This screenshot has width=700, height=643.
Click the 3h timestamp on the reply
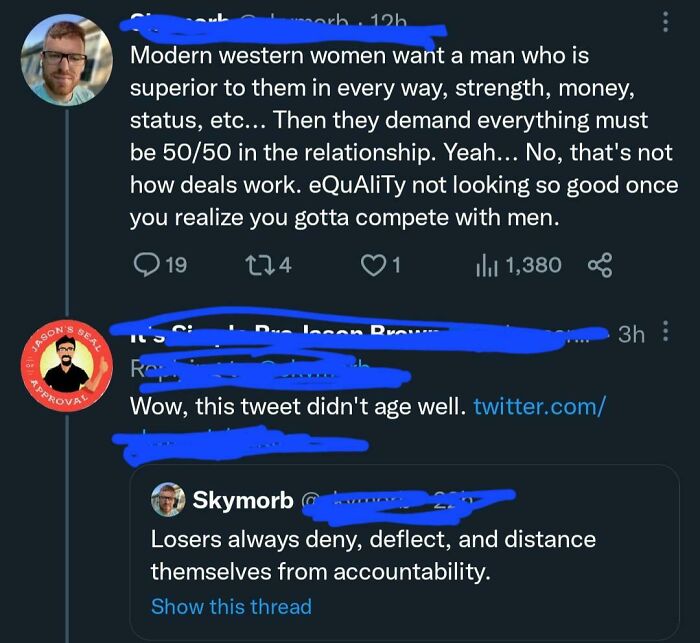(630, 334)
